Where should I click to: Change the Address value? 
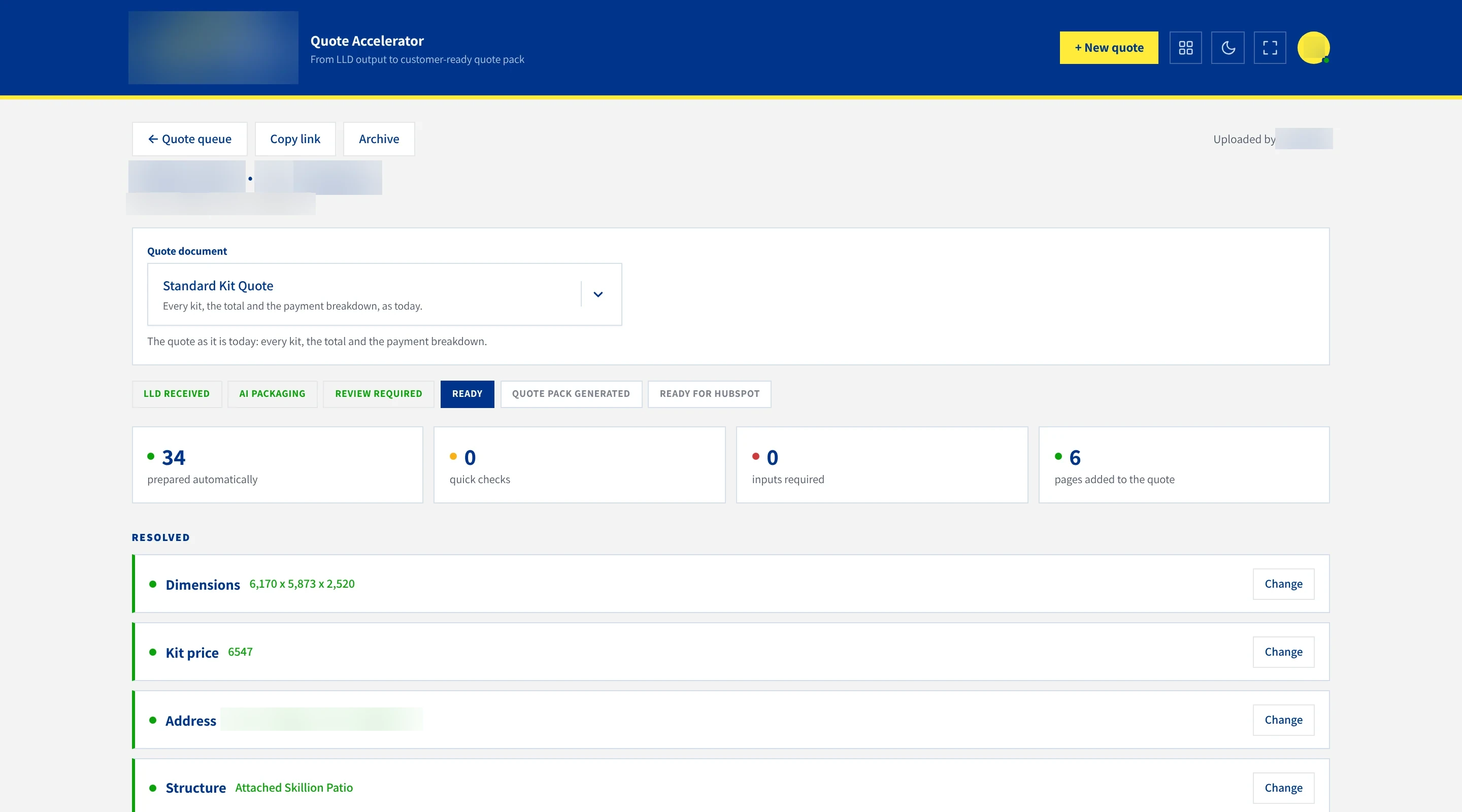pyautogui.click(x=1283, y=720)
